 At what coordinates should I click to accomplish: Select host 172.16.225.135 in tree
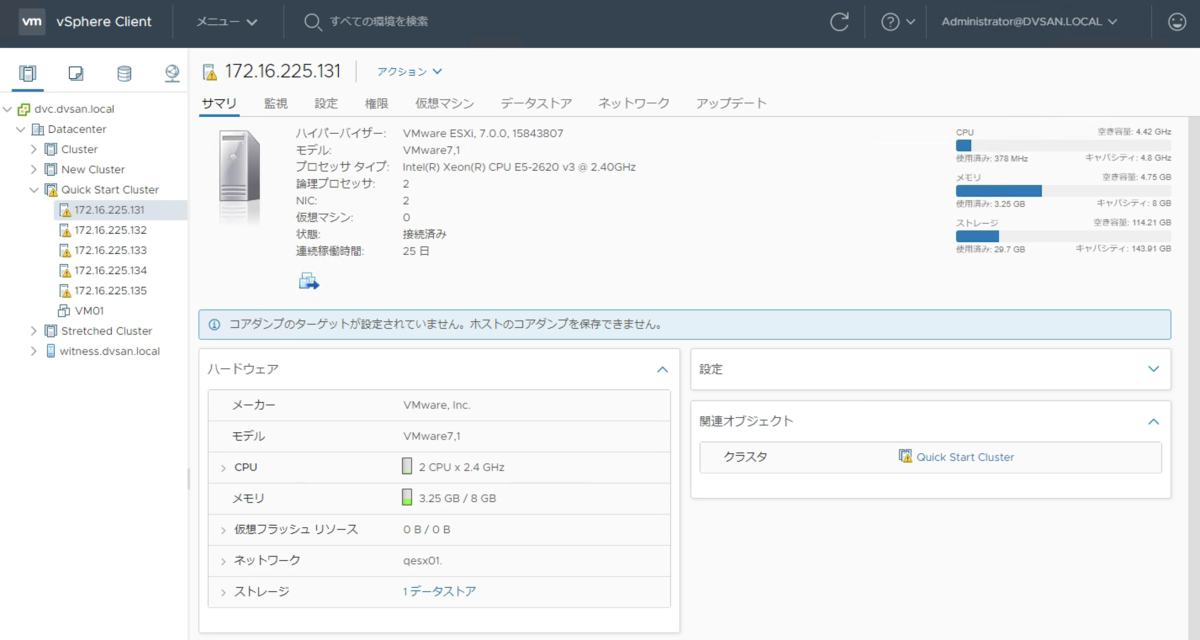click(x=110, y=291)
